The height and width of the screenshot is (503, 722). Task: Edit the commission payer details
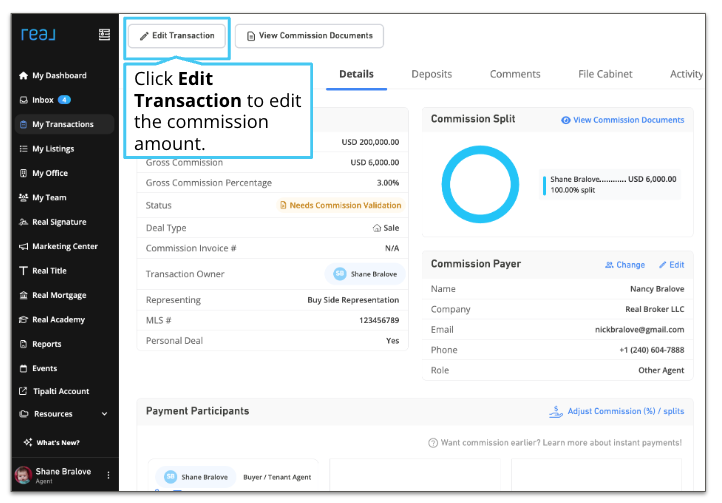tap(671, 265)
